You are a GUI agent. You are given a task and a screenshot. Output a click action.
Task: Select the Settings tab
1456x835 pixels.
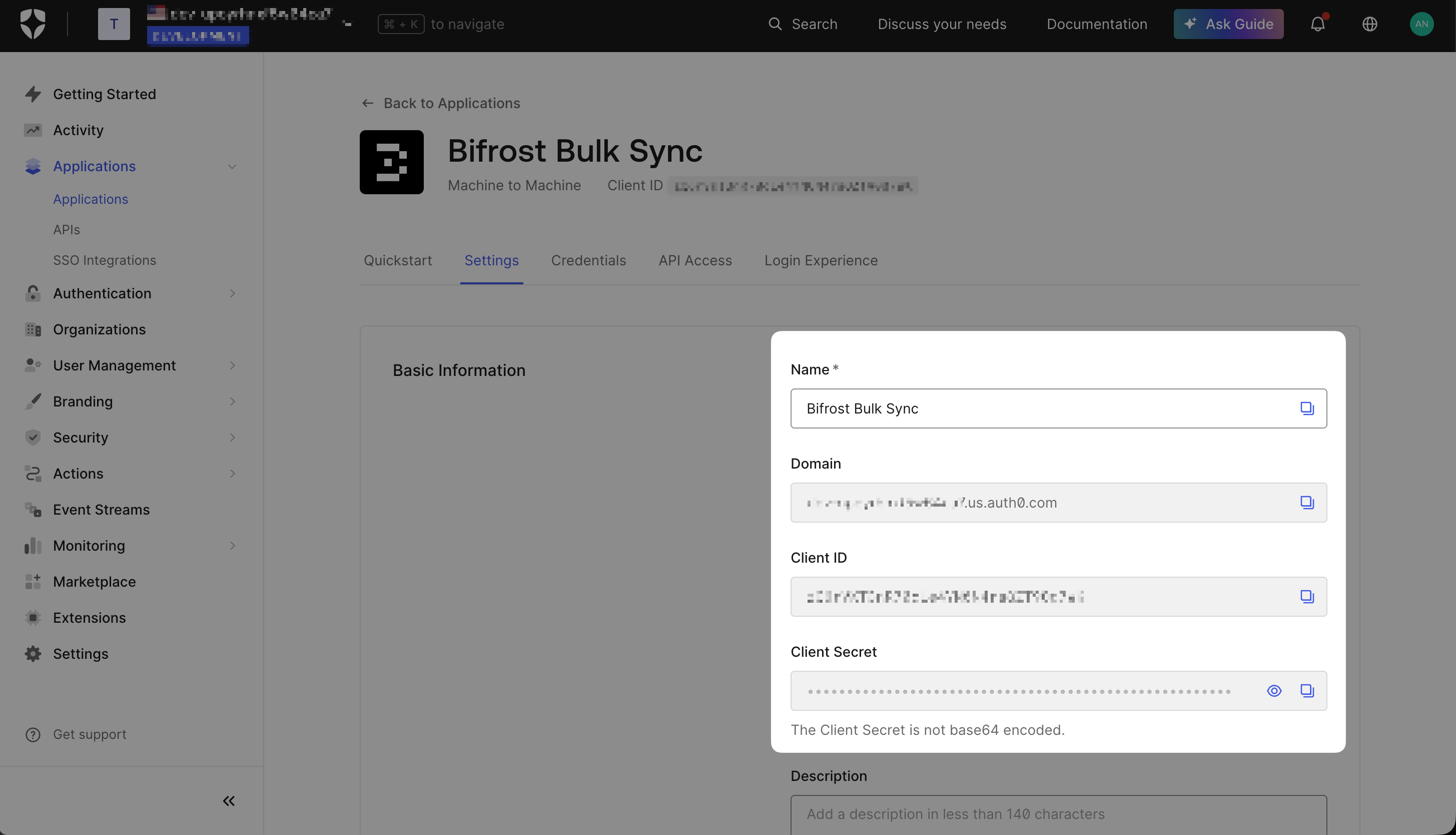click(x=491, y=260)
